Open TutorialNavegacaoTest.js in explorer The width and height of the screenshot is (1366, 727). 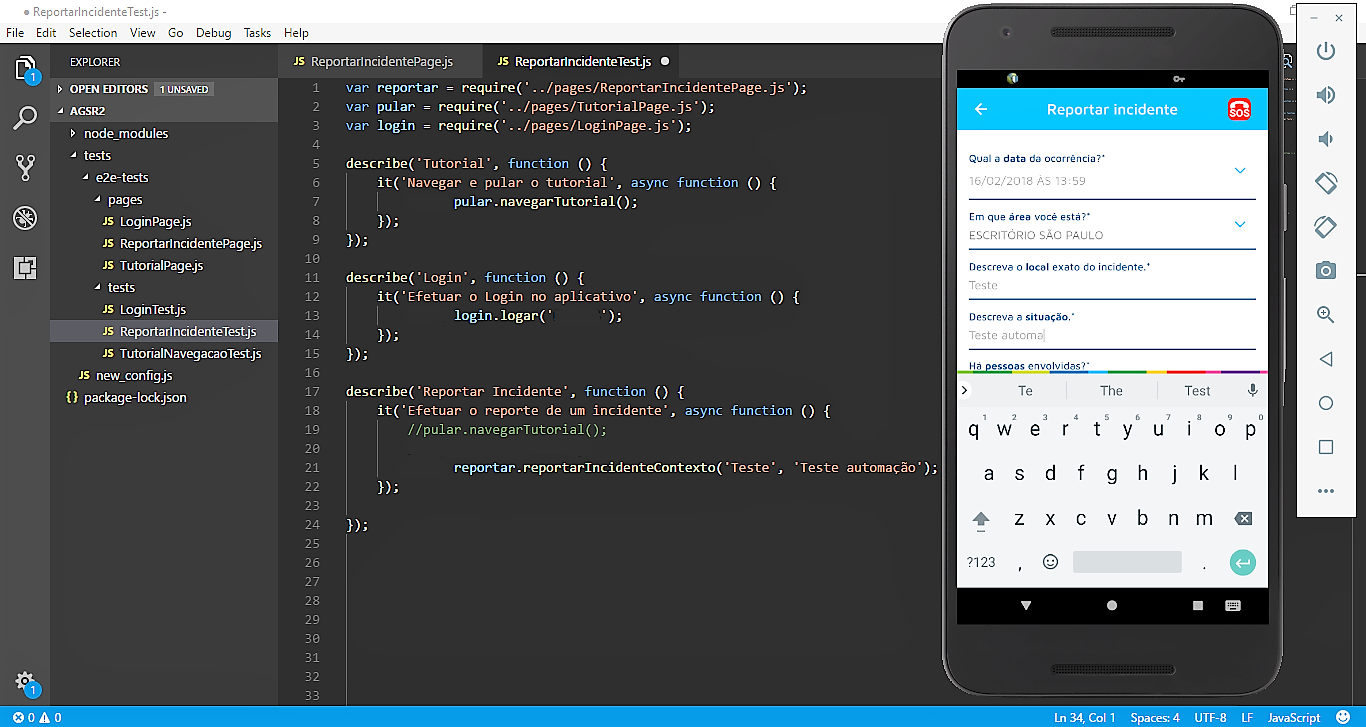[x=190, y=353]
